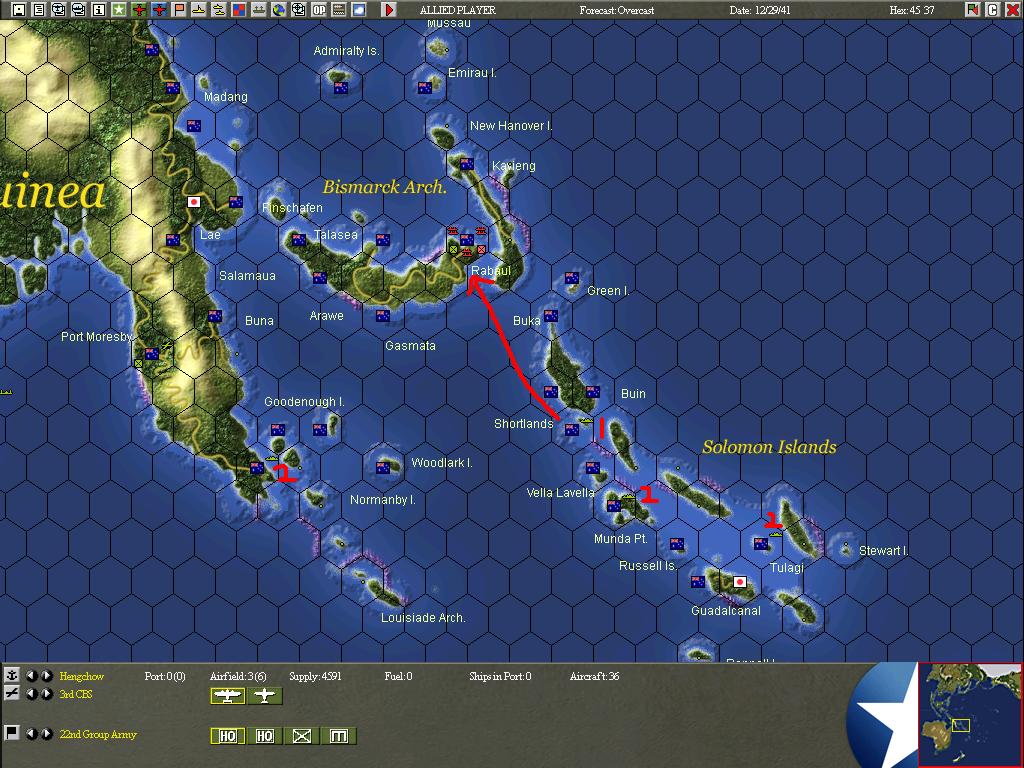1024x768 pixels.
Task: Start the turn with the red play arrow
Action: point(388,10)
